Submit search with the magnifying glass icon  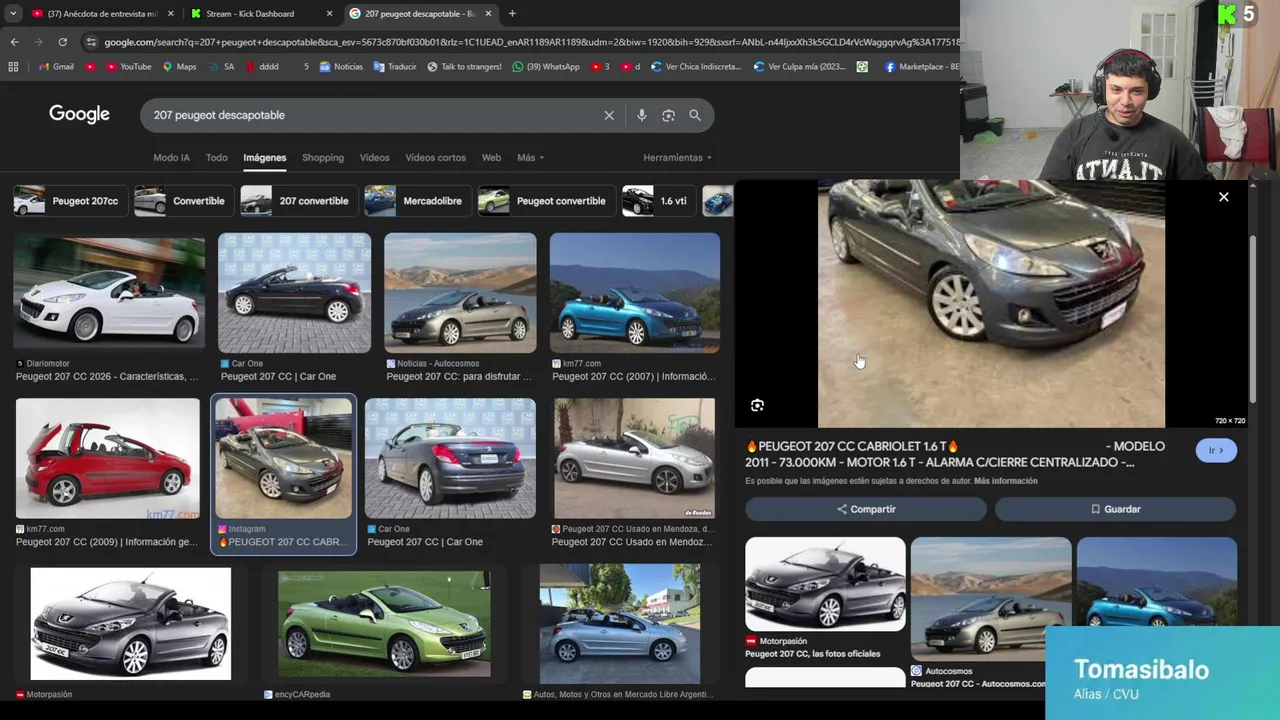pyautogui.click(x=695, y=115)
